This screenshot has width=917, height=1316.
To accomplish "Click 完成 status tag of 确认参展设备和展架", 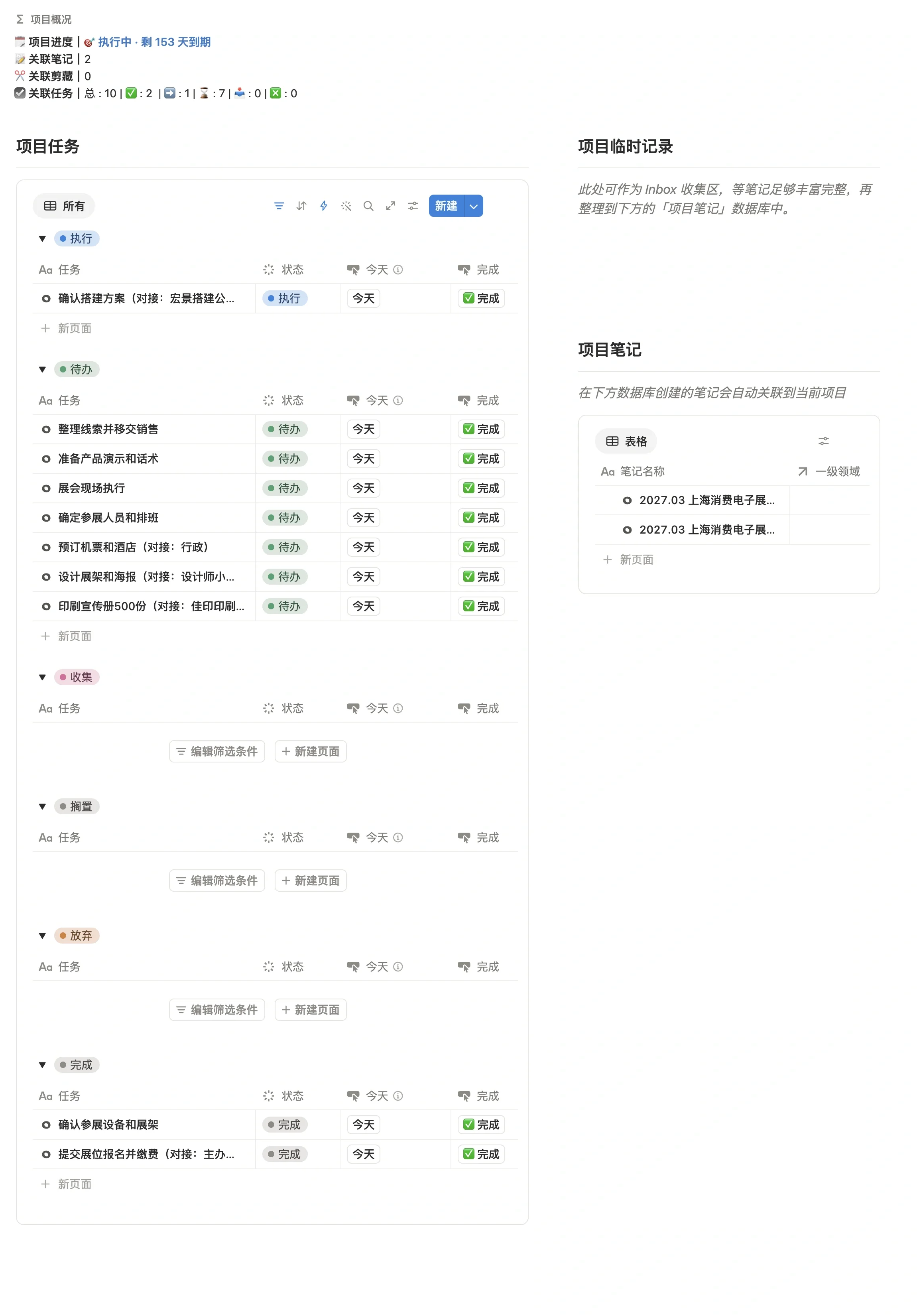I will [285, 1125].
